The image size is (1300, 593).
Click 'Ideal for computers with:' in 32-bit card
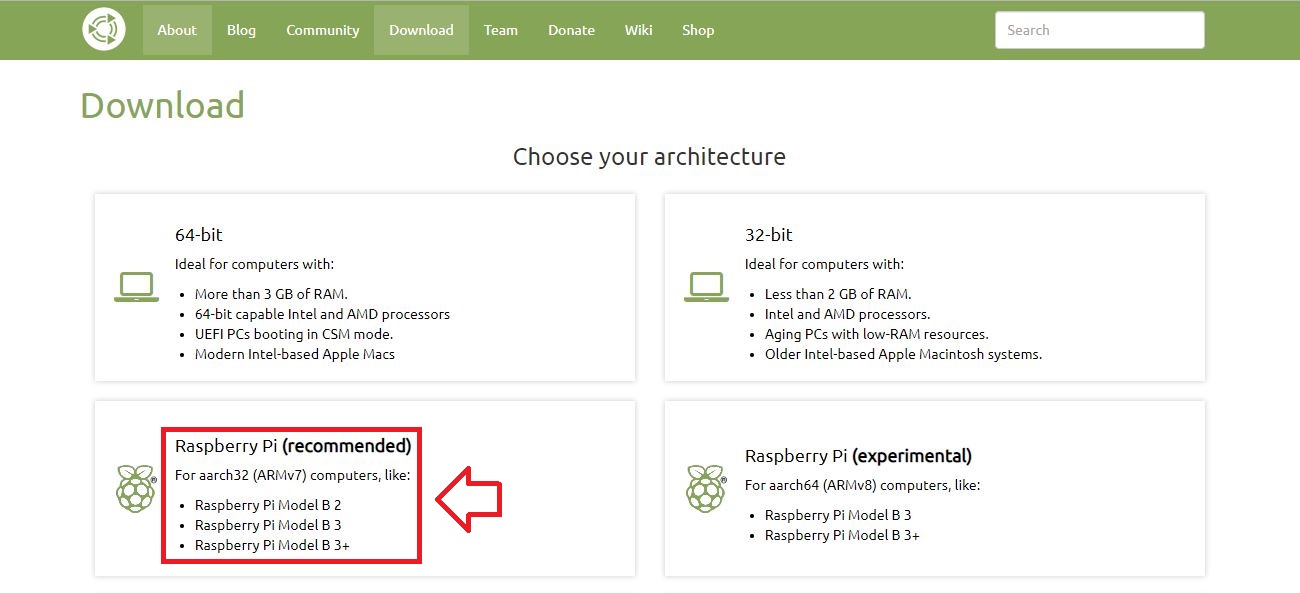pyautogui.click(x=824, y=264)
